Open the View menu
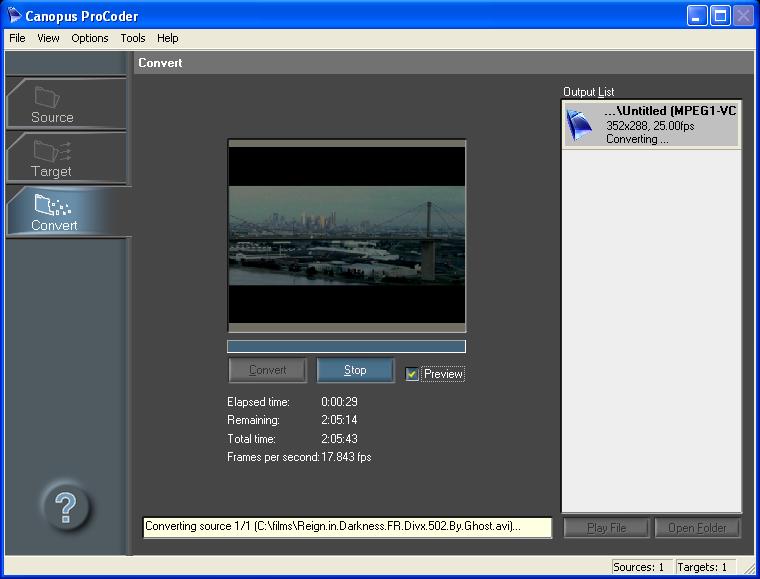Image resolution: width=760 pixels, height=579 pixels. pyautogui.click(x=48, y=38)
